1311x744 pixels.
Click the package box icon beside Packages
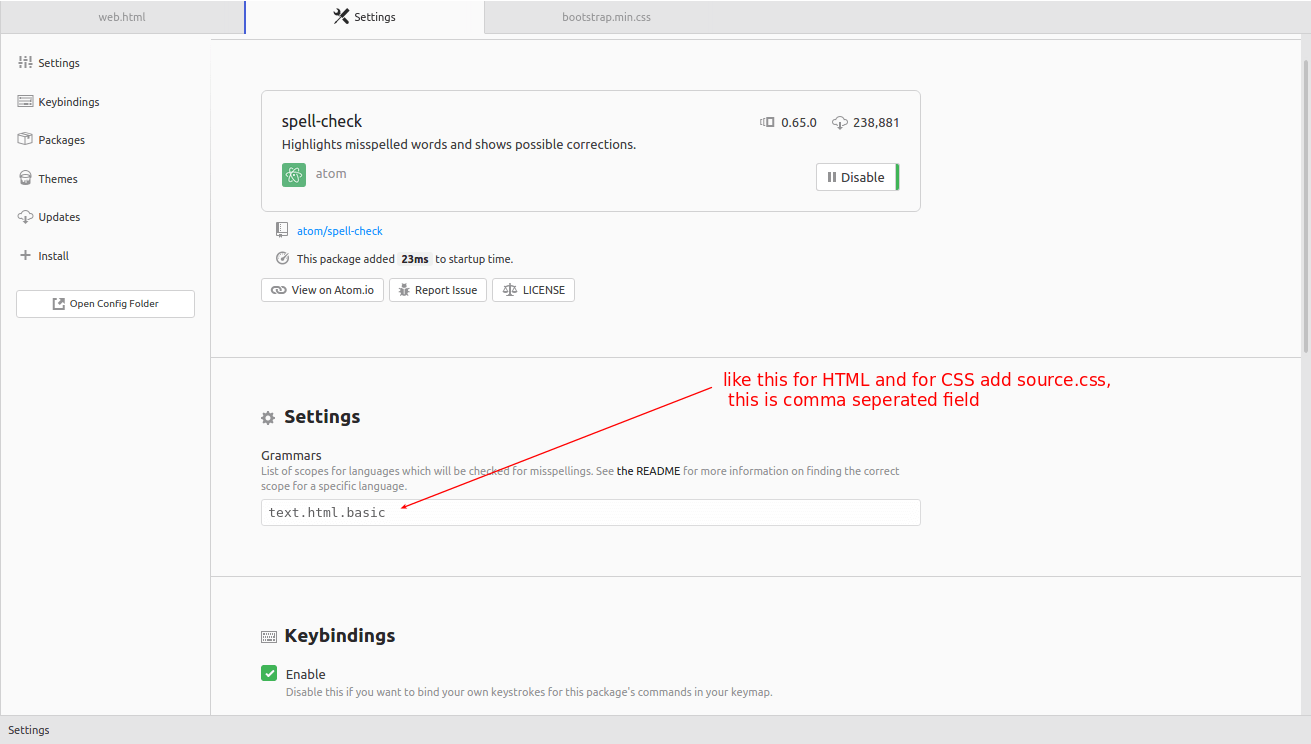tap(26, 140)
